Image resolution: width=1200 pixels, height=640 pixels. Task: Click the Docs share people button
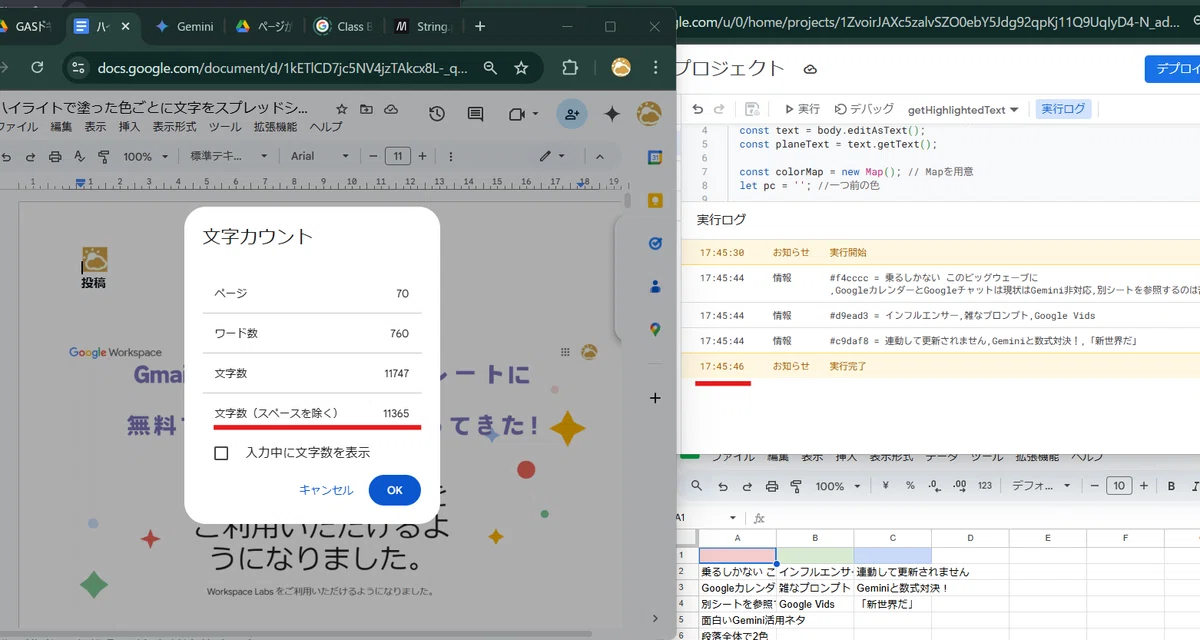(x=572, y=114)
